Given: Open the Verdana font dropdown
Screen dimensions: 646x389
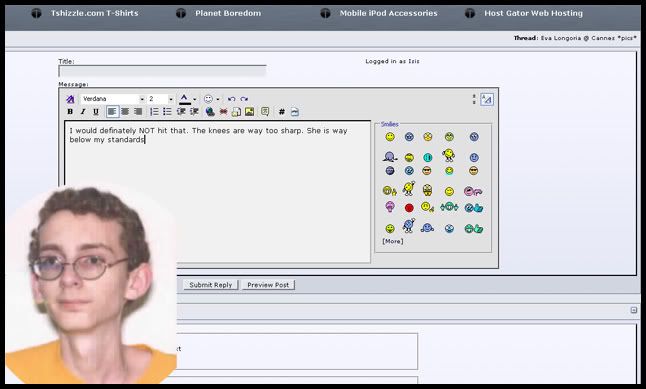Looking at the screenshot, I should 113,99.
